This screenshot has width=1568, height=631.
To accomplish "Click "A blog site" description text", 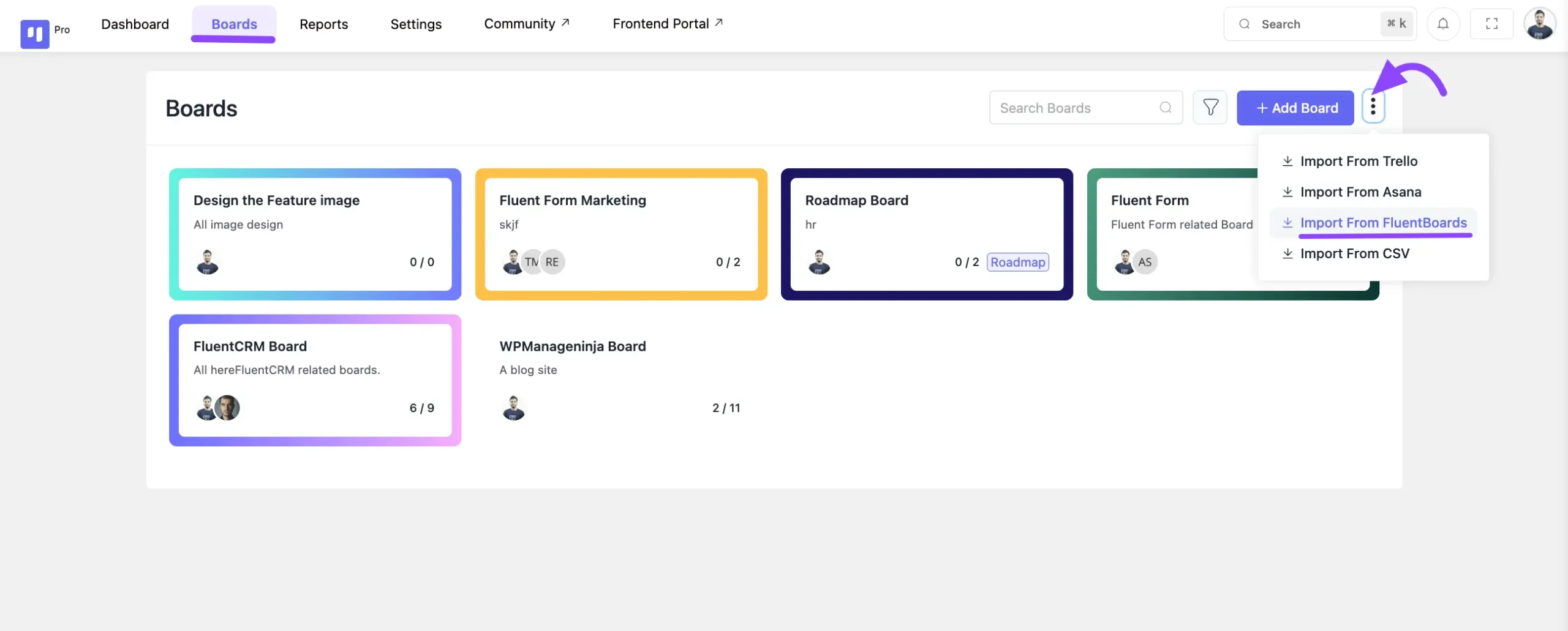I will click(528, 370).
